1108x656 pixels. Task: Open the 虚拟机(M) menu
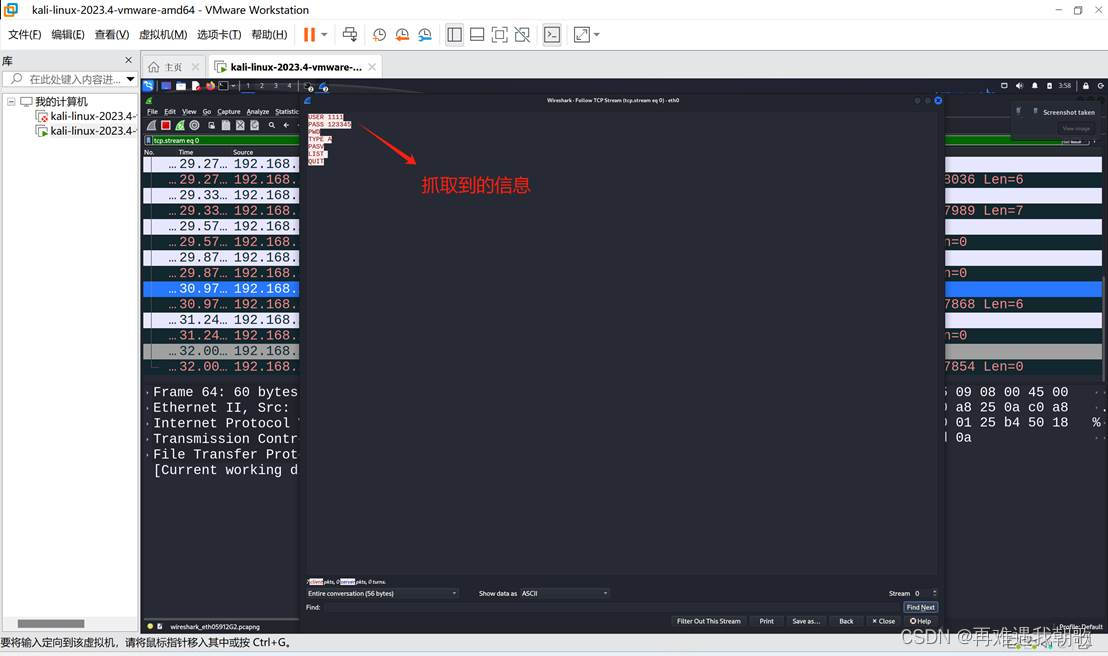[163, 34]
